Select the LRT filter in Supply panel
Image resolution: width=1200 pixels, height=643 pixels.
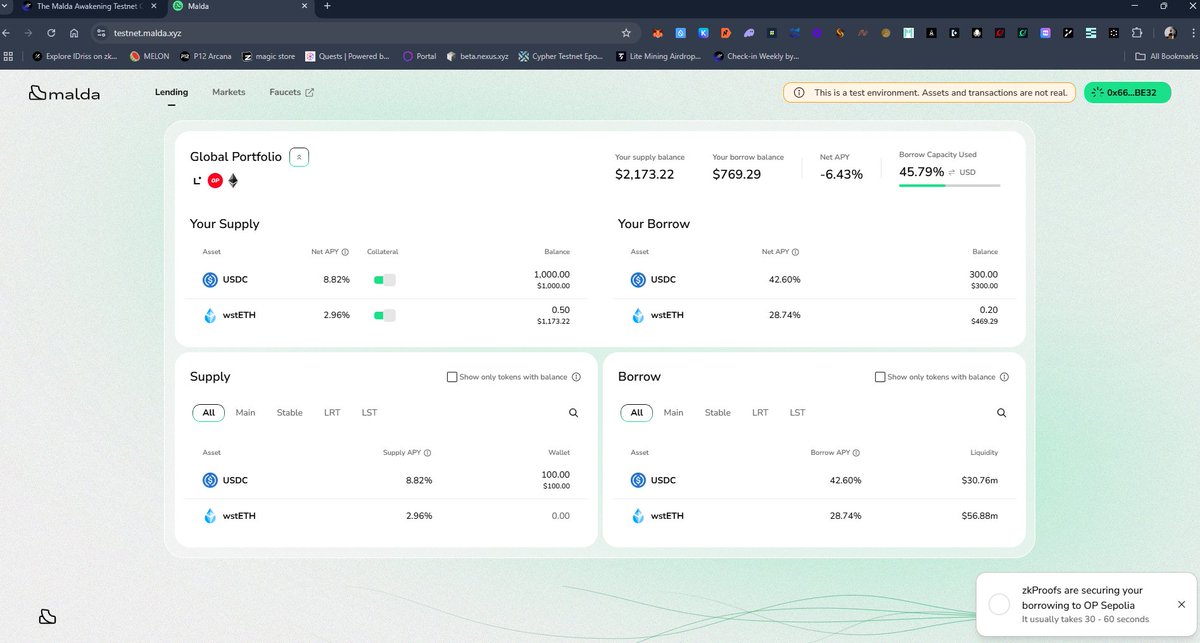[332, 413]
